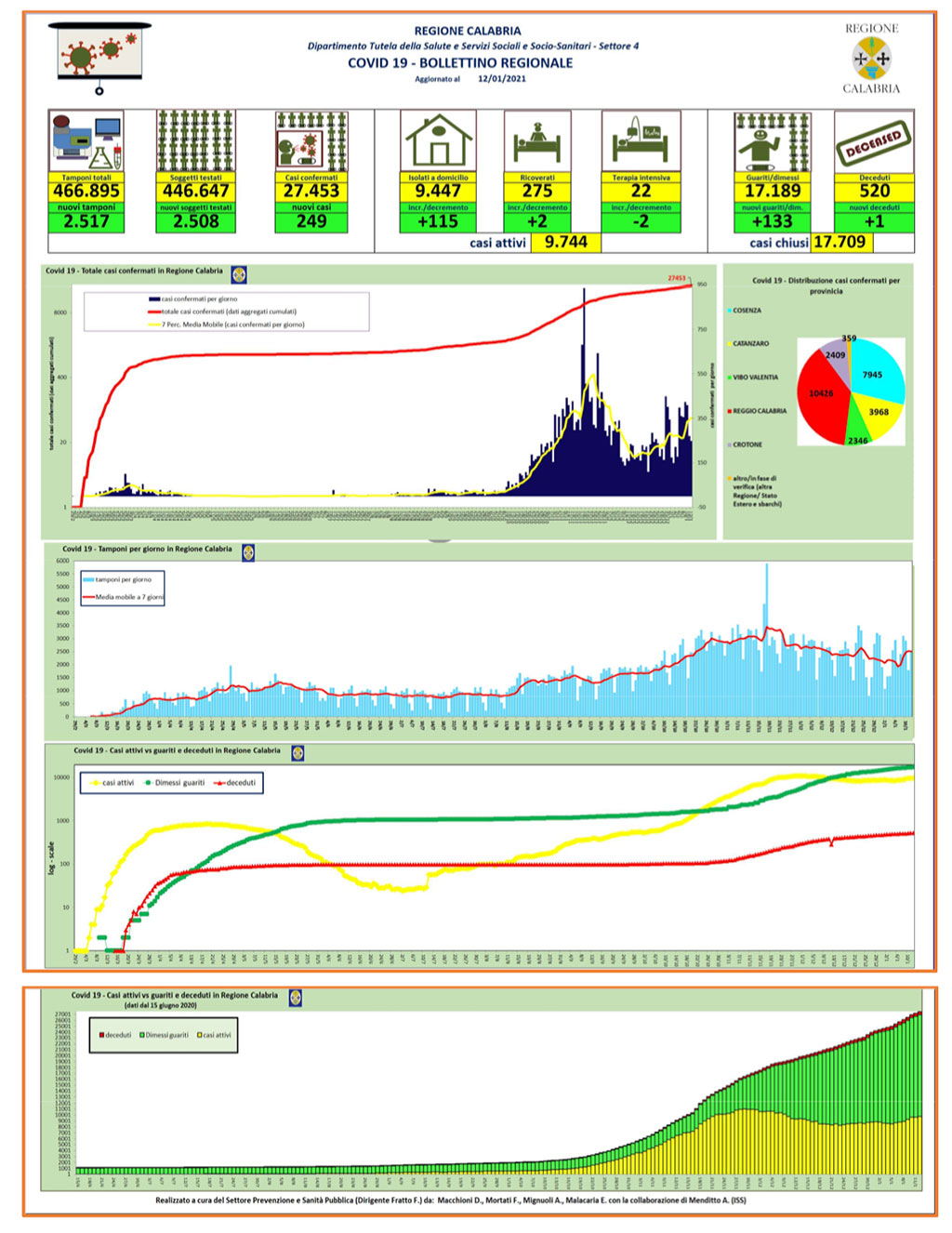
Task: Select the +115 increment under Isolati a domicilio
Action: (438, 221)
